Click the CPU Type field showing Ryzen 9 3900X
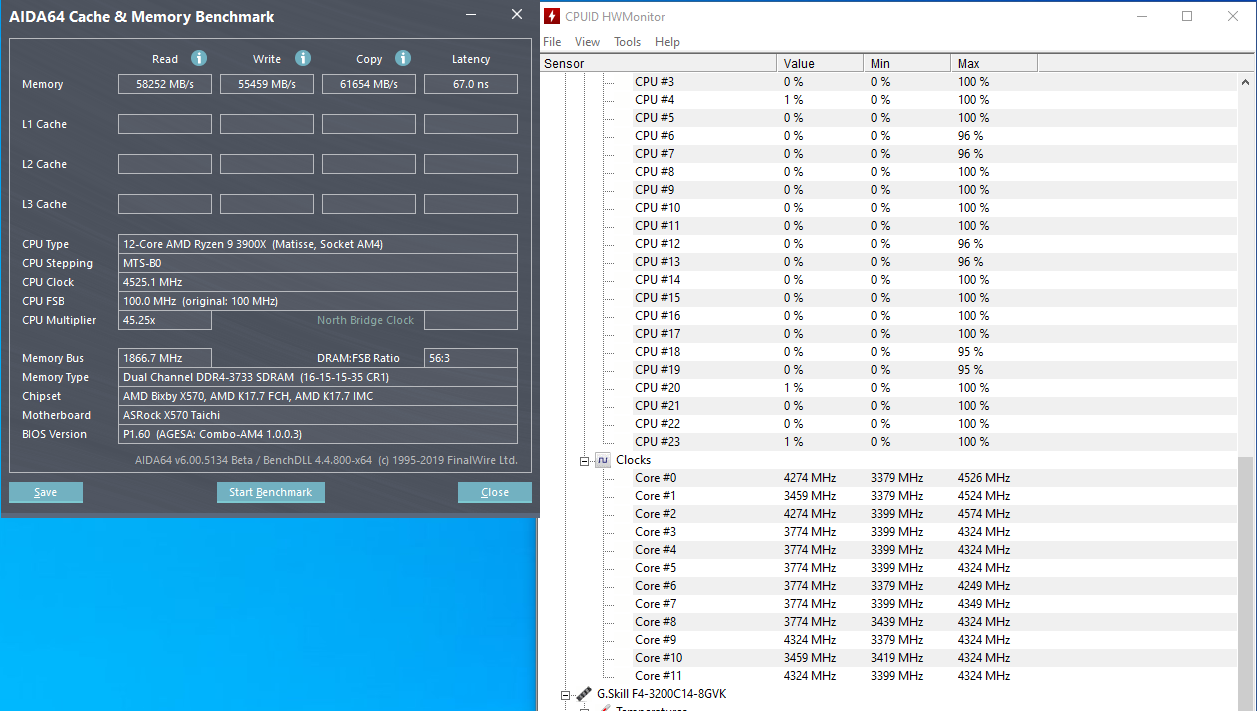 [318, 244]
